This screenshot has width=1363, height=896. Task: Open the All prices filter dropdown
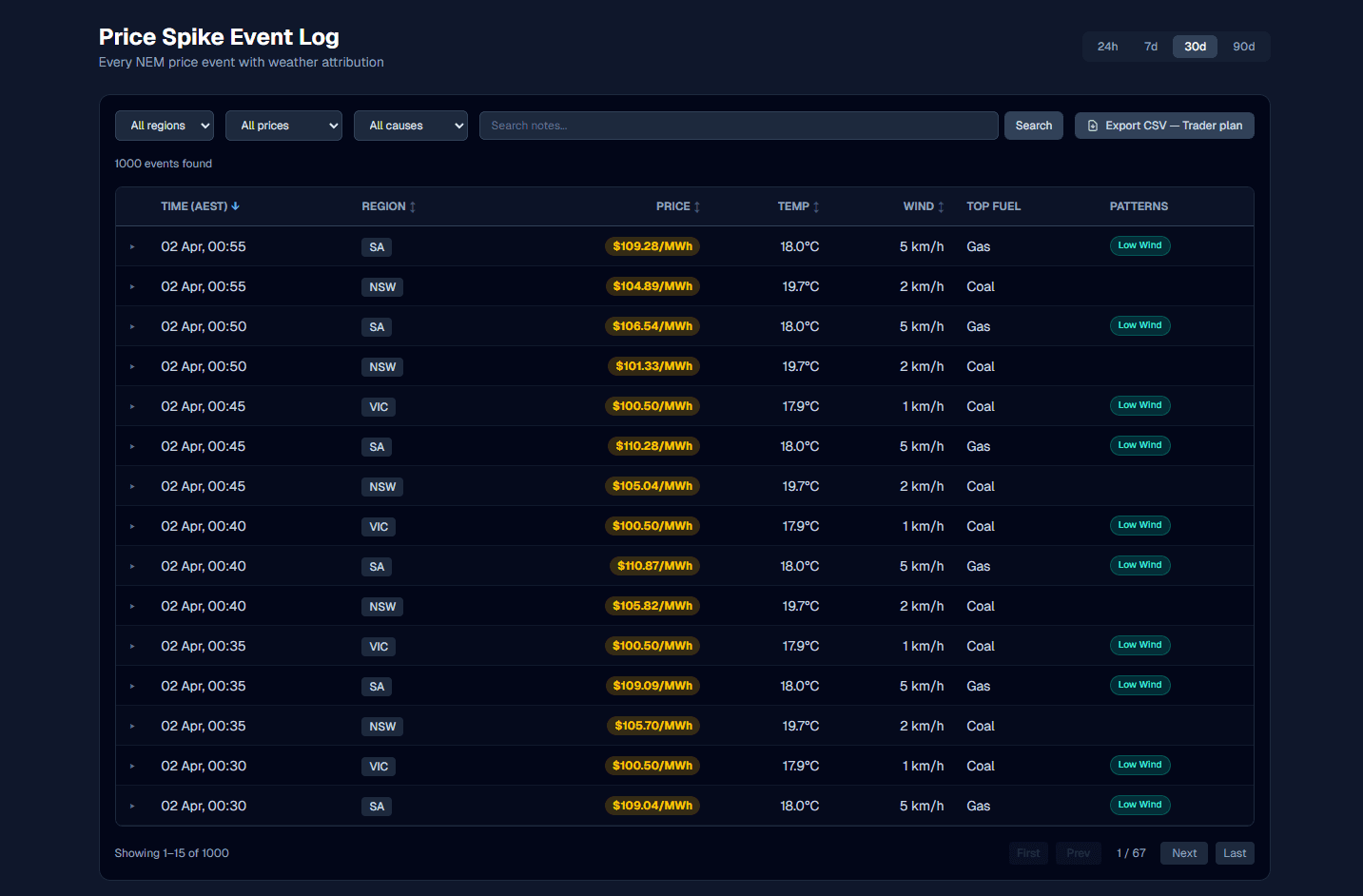283,126
